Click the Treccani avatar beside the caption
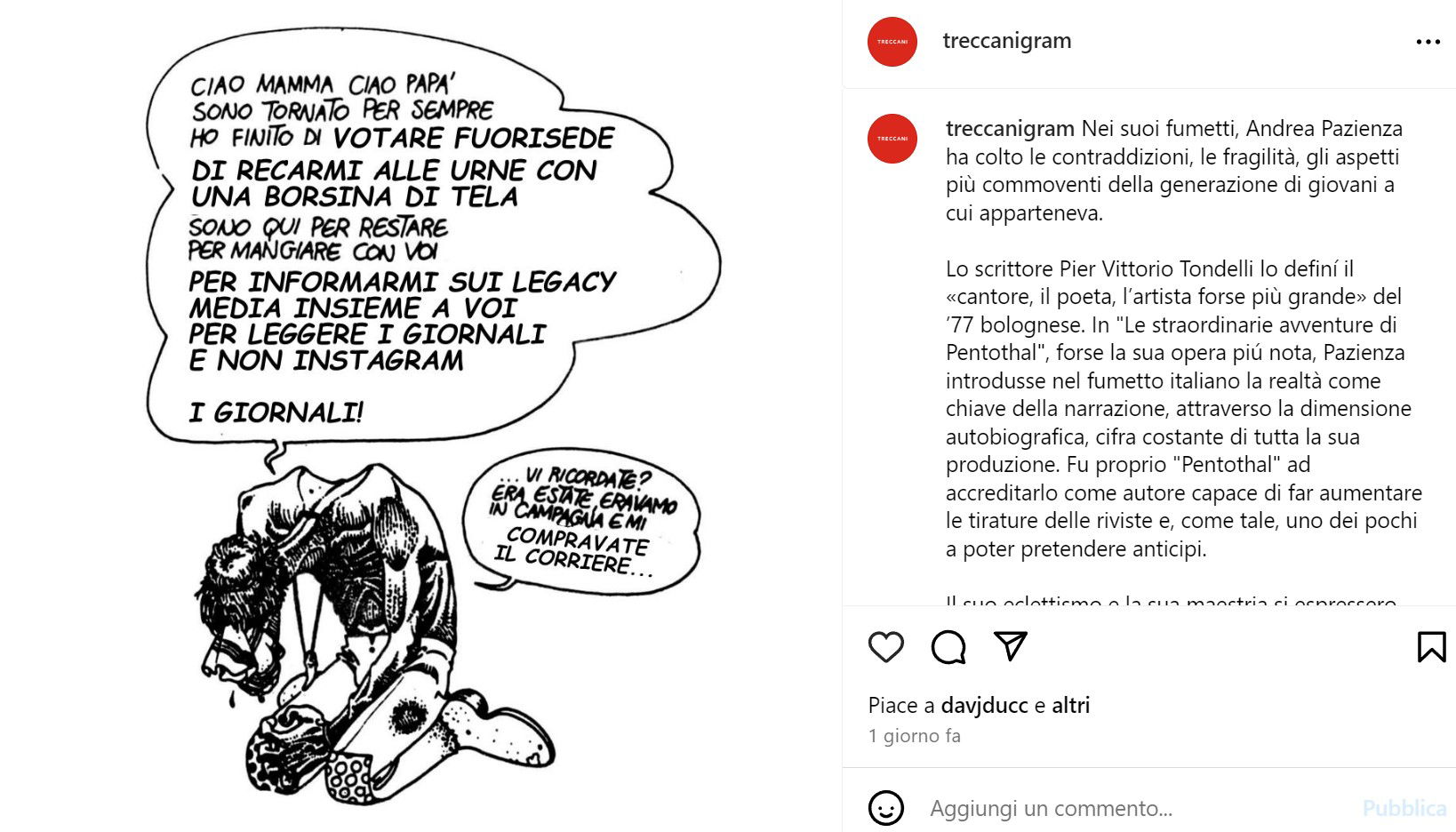This screenshot has height=832, width=1456. [892, 139]
